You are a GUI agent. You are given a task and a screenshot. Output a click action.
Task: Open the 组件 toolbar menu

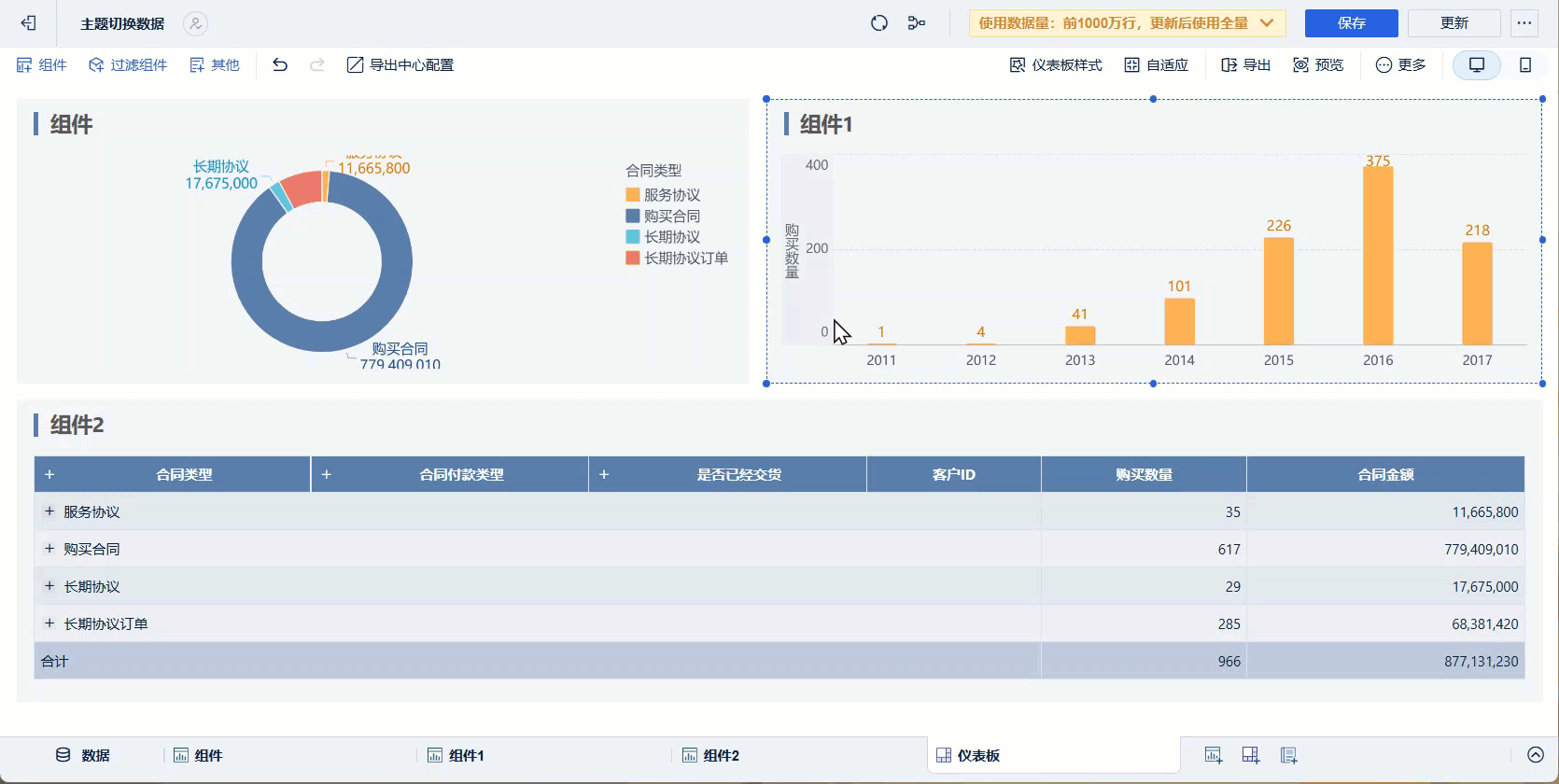point(42,65)
